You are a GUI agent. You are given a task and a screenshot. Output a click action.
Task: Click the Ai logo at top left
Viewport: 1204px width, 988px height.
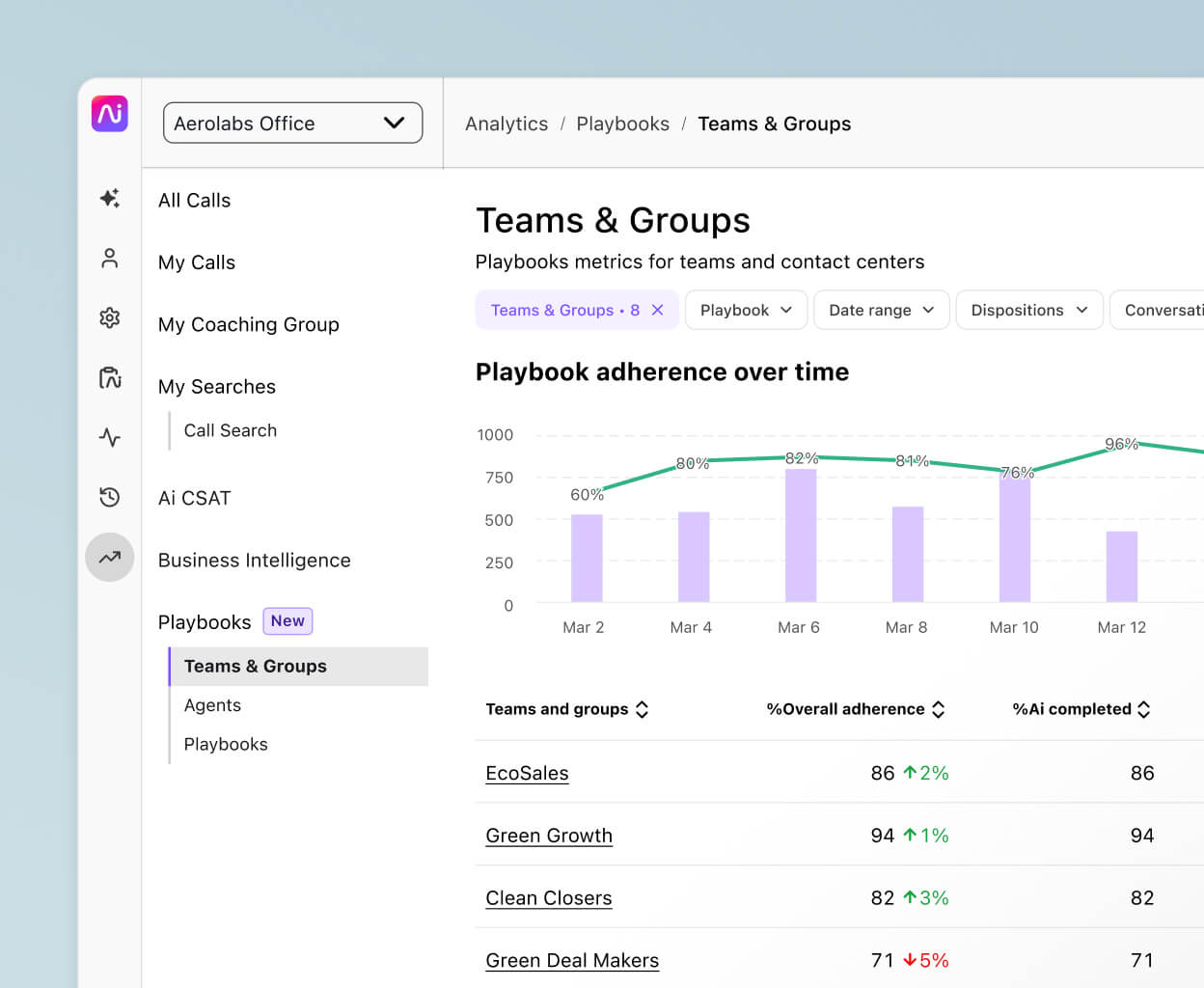(x=109, y=114)
